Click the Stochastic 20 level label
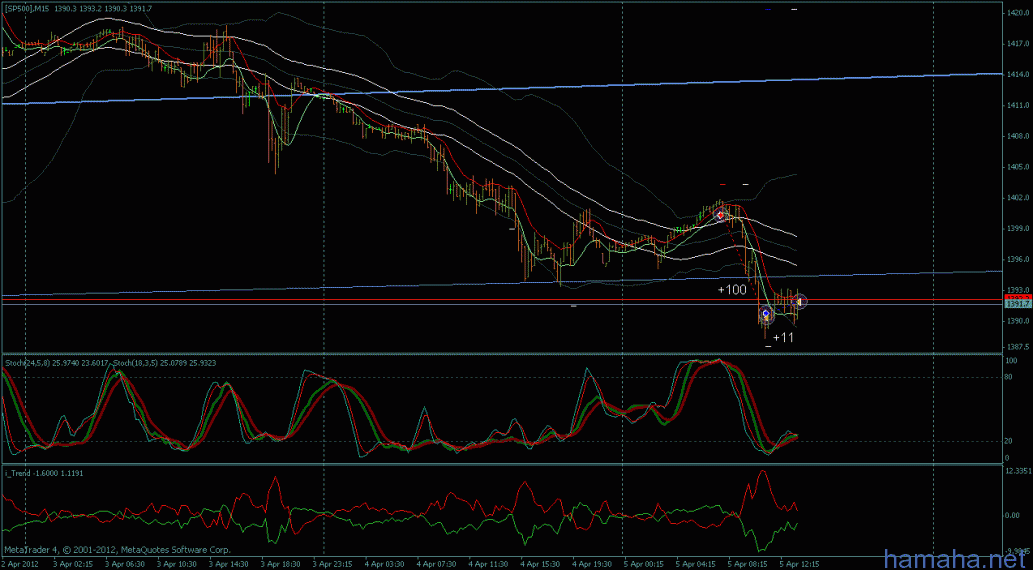The width and height of the screenshot is (1033, 570). pos(1011,442)
